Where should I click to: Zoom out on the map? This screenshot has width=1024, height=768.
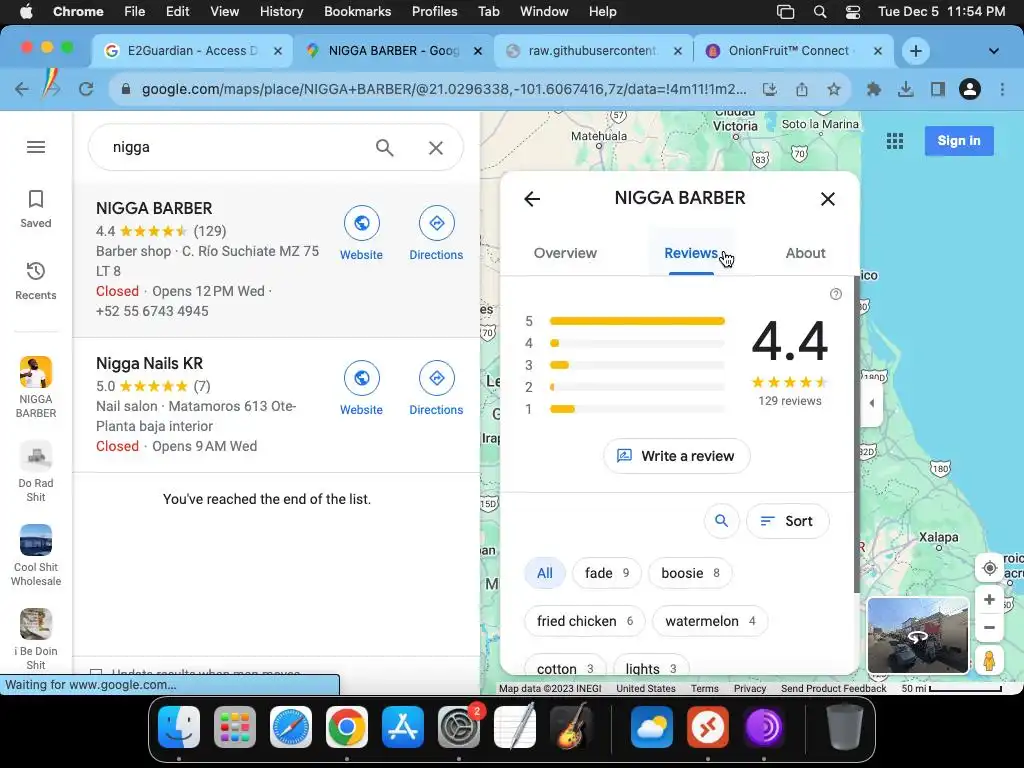(x=989, y=628)
